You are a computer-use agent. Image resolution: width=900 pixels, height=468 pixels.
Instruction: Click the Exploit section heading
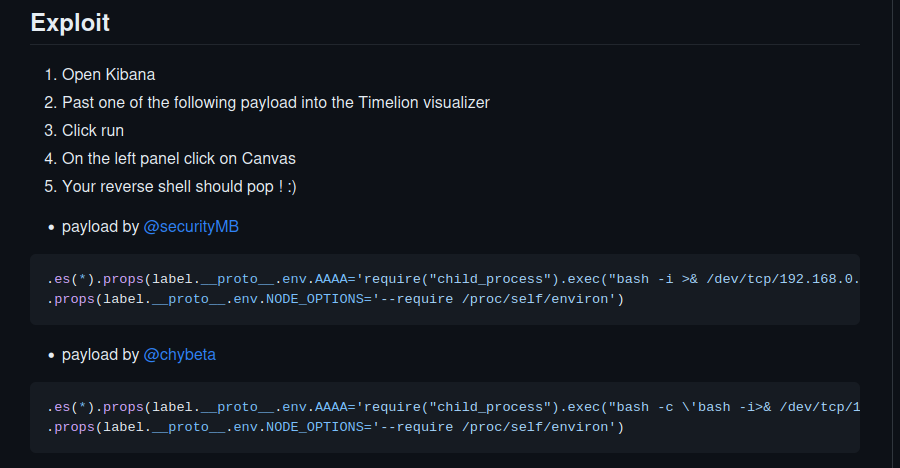pyautogui.click(x=70, y=23)
